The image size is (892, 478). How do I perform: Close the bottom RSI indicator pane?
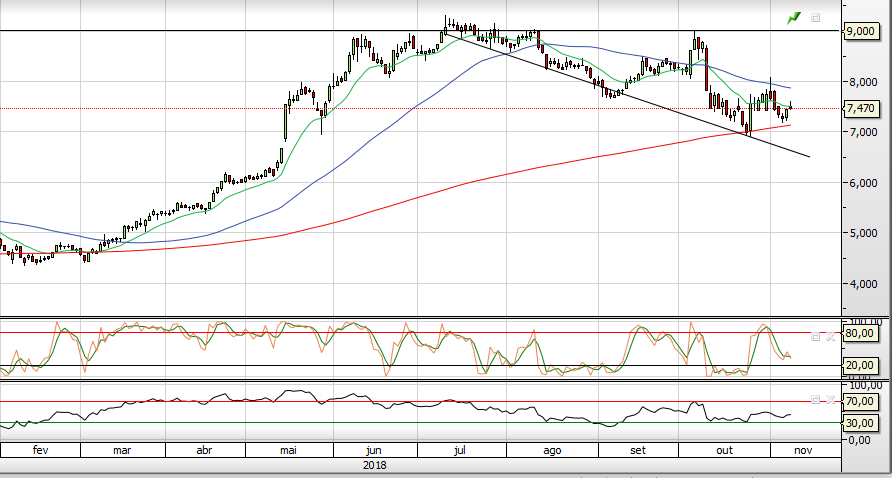tap(829, 399)
